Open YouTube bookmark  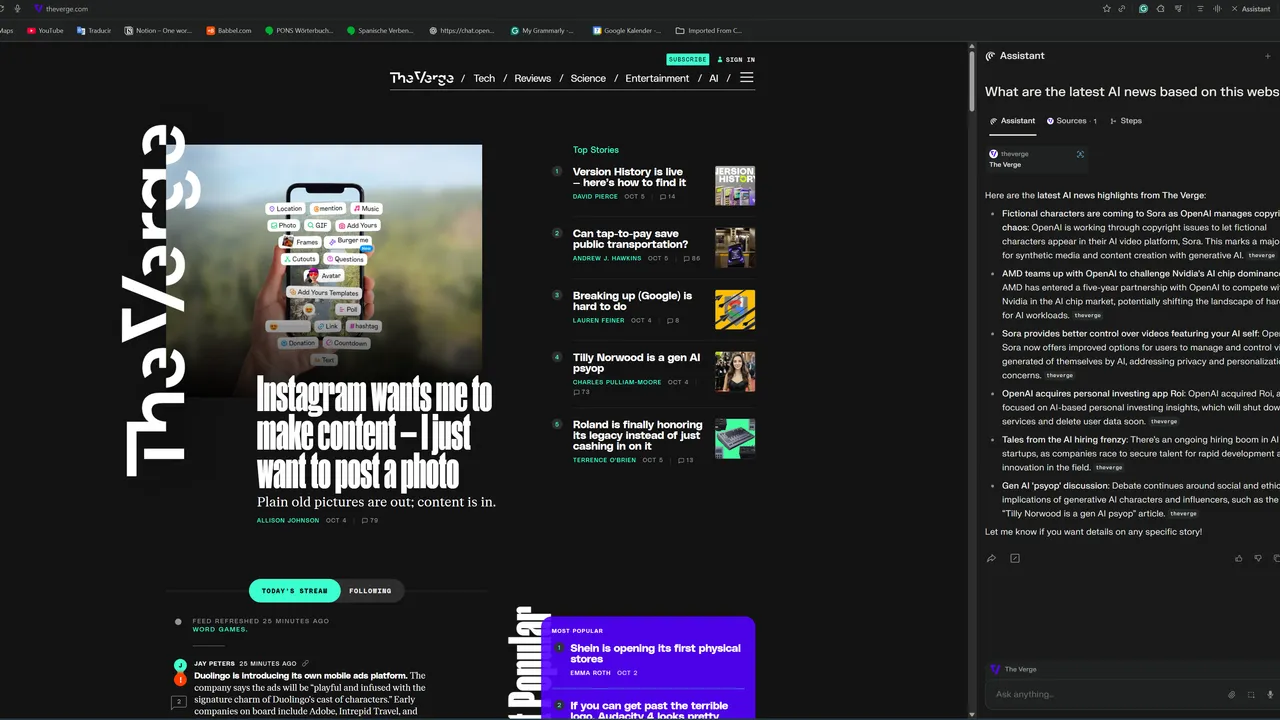[45, 30]
